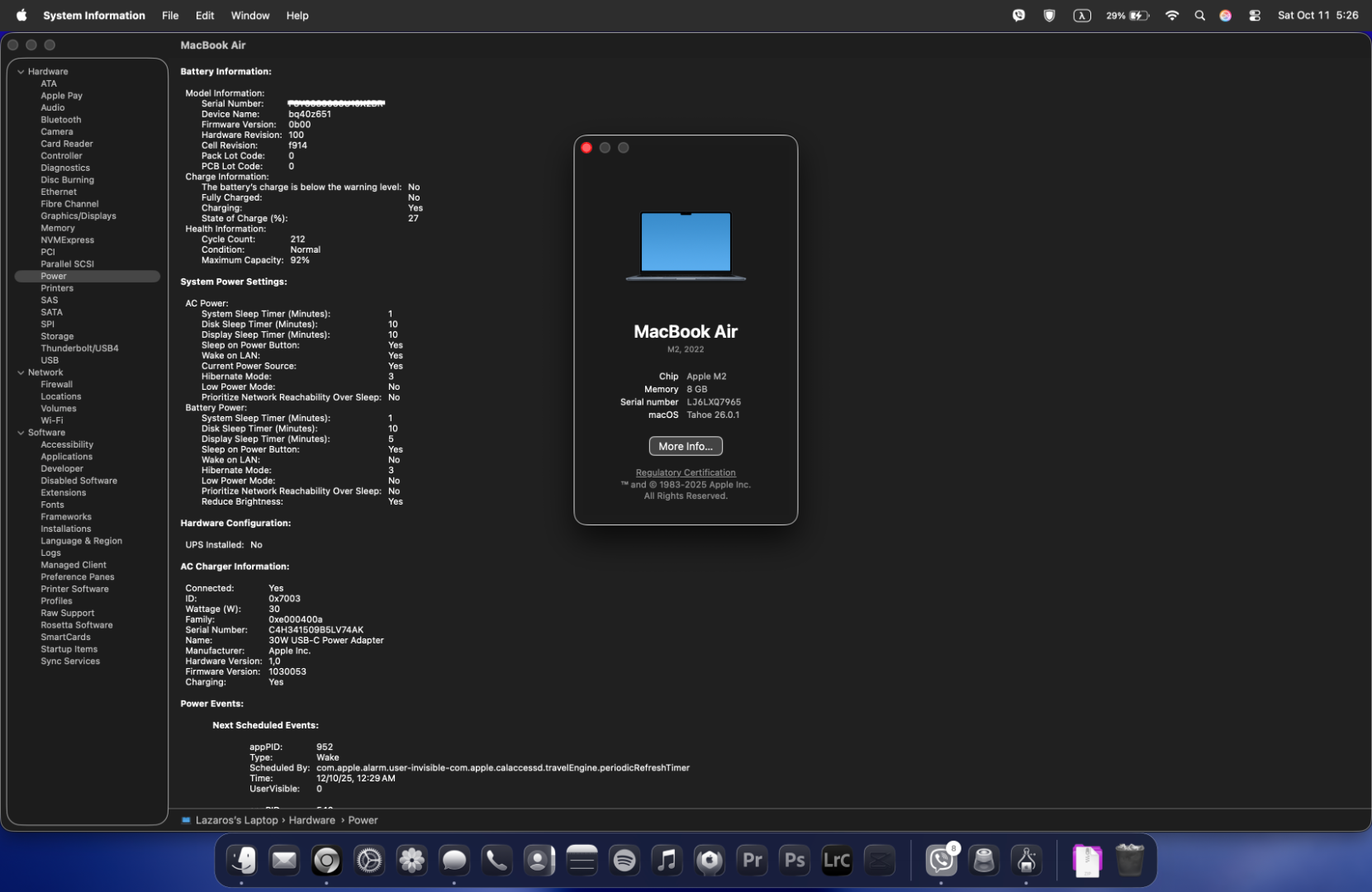Select Wi-Fi under the Network section
Viewport: 1372px width, 892px height.
click(x=52, y=420)
